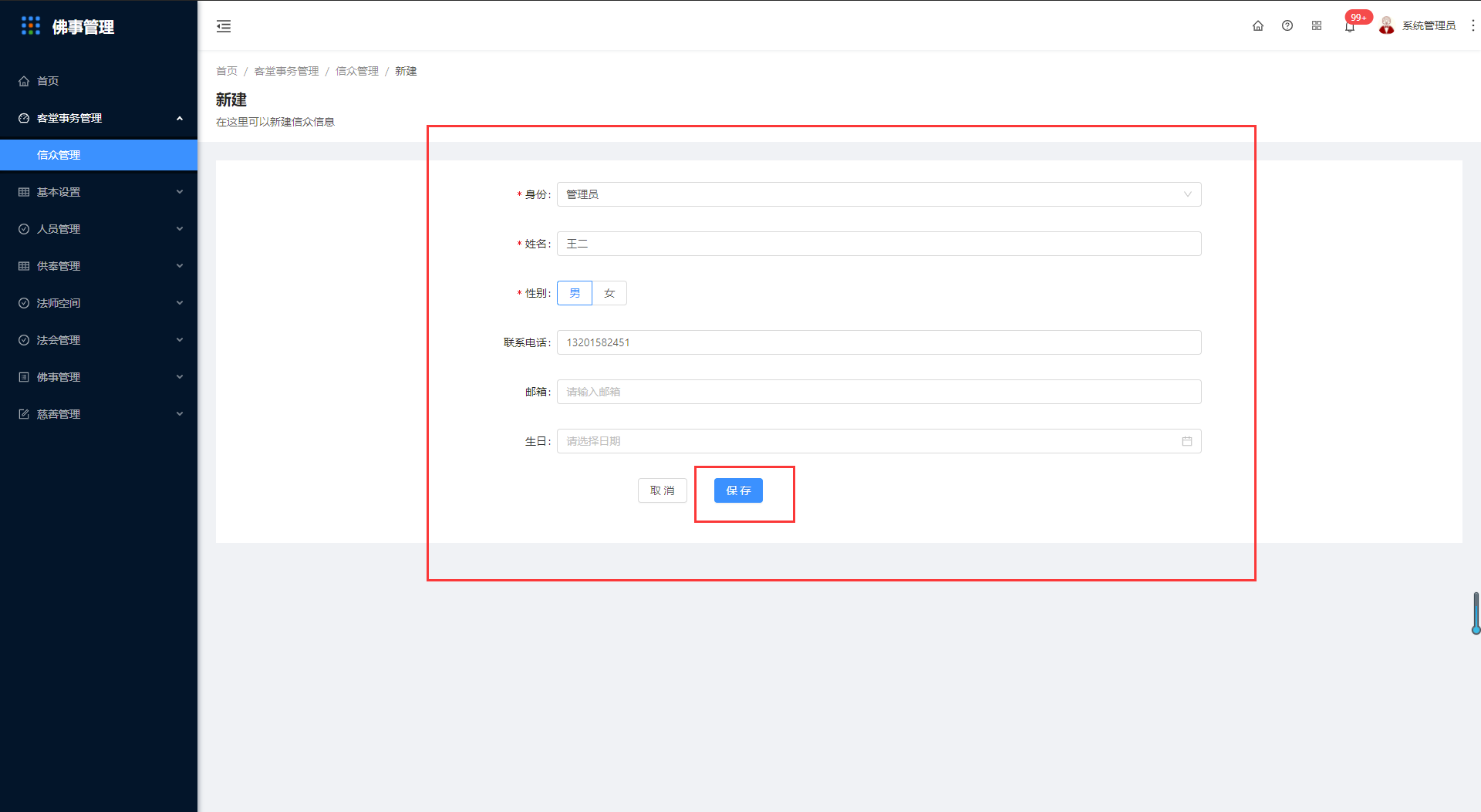Open the home icon in the top bar

tap(1258, 25)
